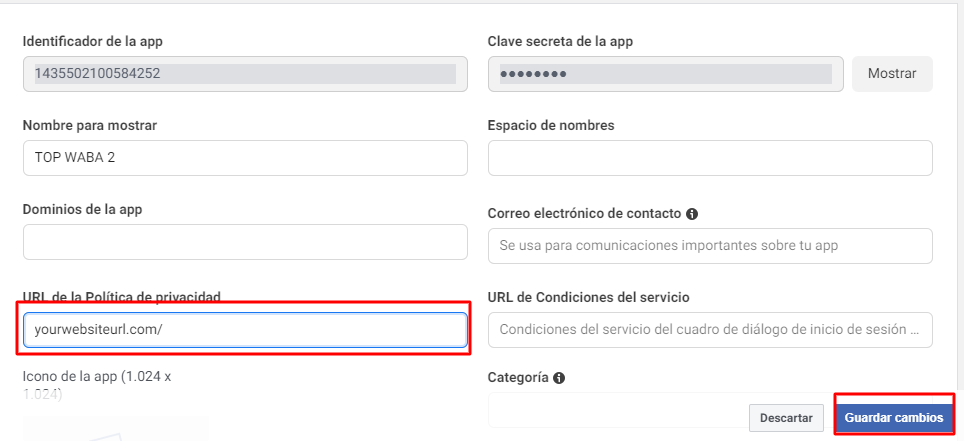This screenshot has width=964, height=441.
Task: Focus the Nombre para mostrar field containing TOP WABA 2
Action: (244, 158)
